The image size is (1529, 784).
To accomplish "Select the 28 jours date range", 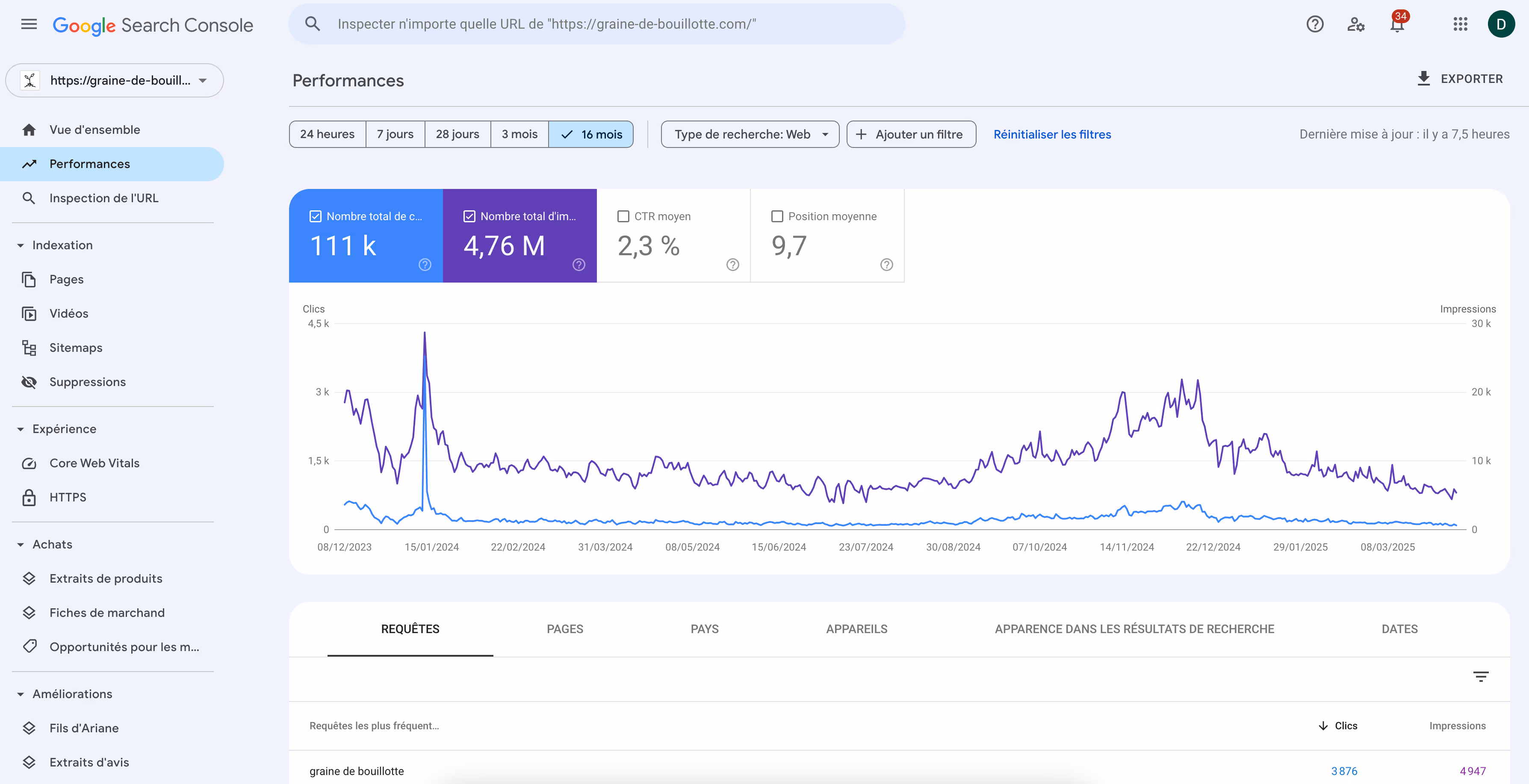I will (x=457, y=135).
